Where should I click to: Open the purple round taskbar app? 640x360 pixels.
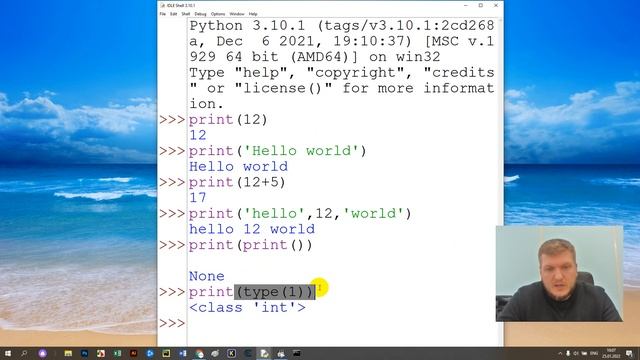tap(43, 353)
